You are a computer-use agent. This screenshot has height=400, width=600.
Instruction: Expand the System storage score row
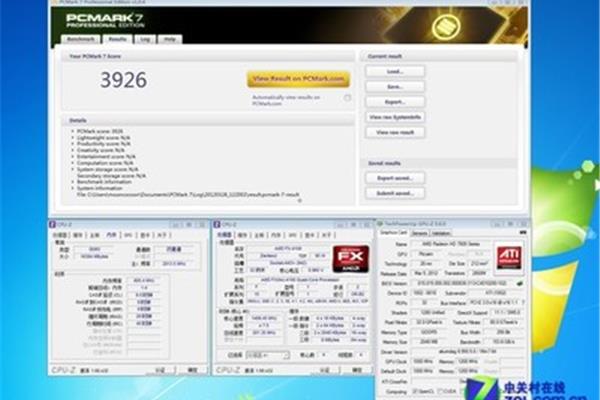[x=72, y=169]
